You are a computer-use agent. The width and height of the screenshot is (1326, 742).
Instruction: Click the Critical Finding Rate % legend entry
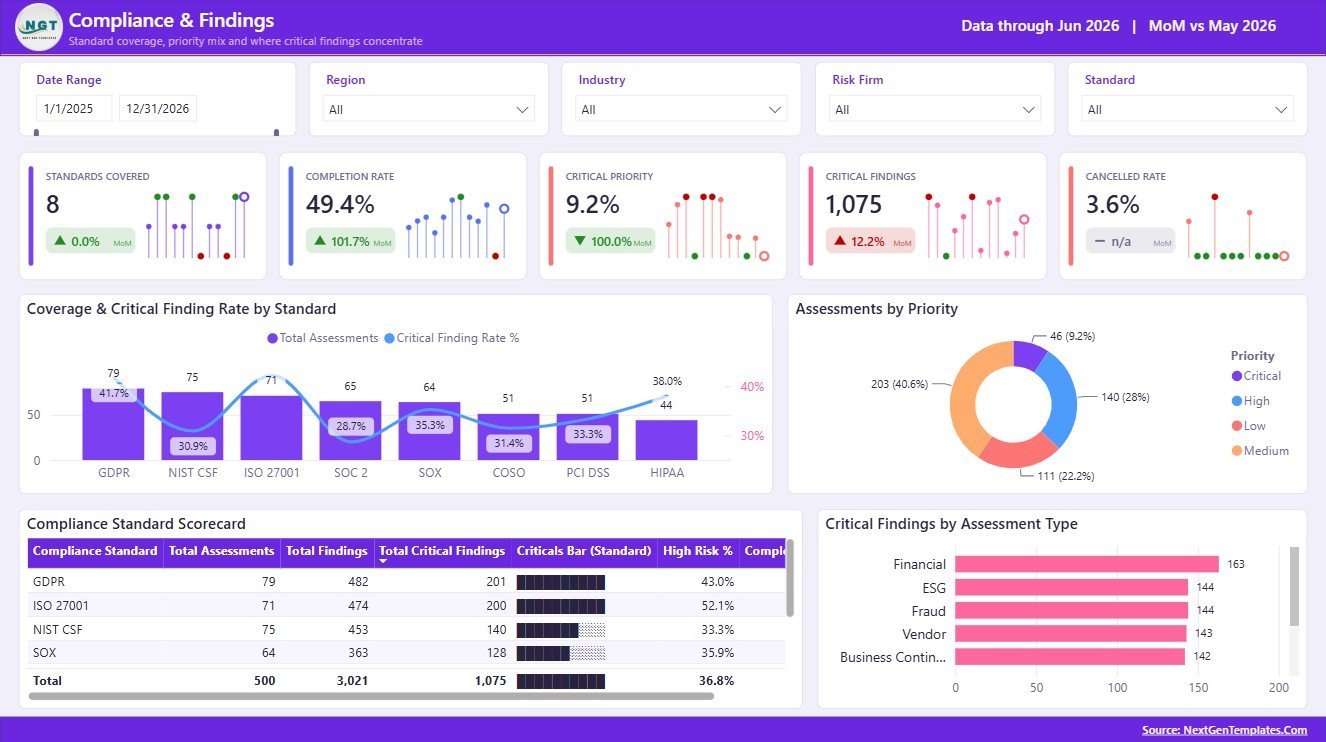tap(451, 338)
